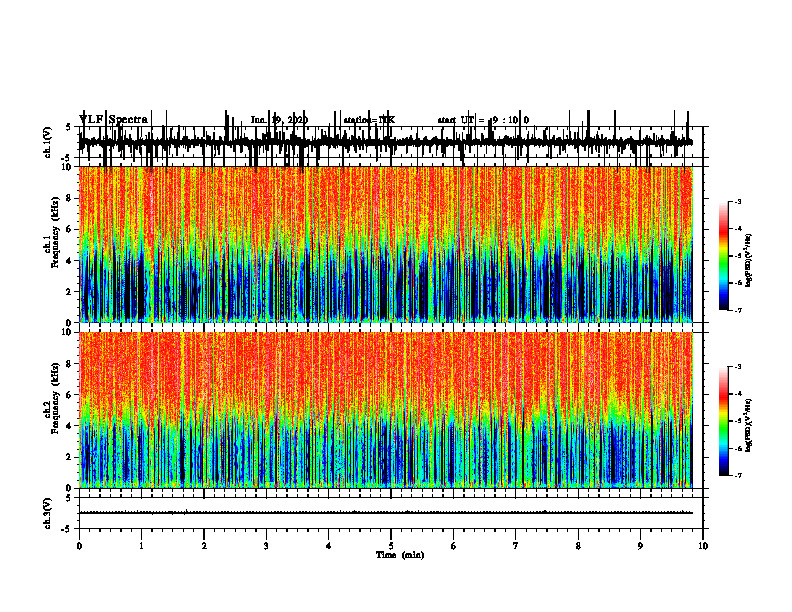Click the 8 kHz tick of ch.2 spectrogram

(x=69, y=364)
